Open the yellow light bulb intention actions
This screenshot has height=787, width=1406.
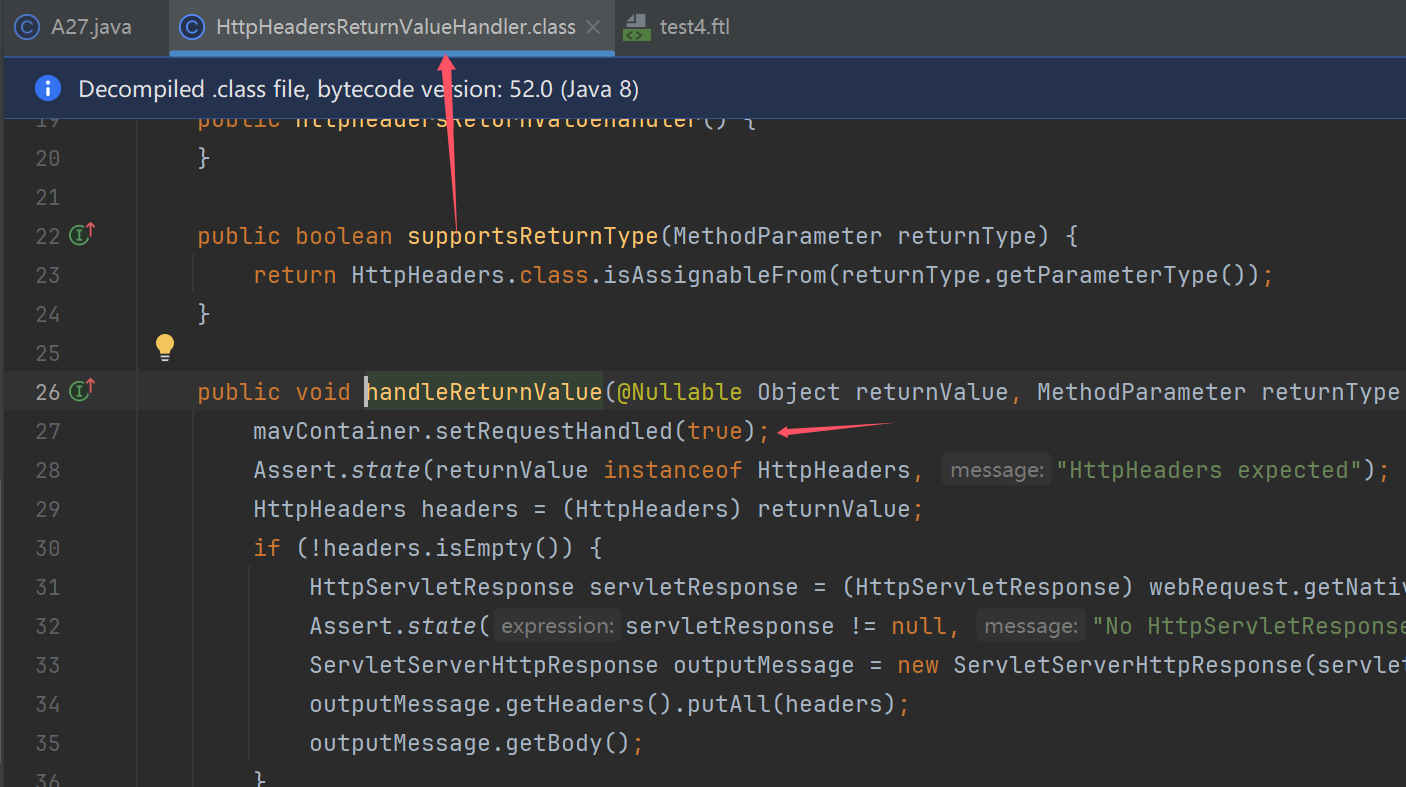[x=165, y=347]
